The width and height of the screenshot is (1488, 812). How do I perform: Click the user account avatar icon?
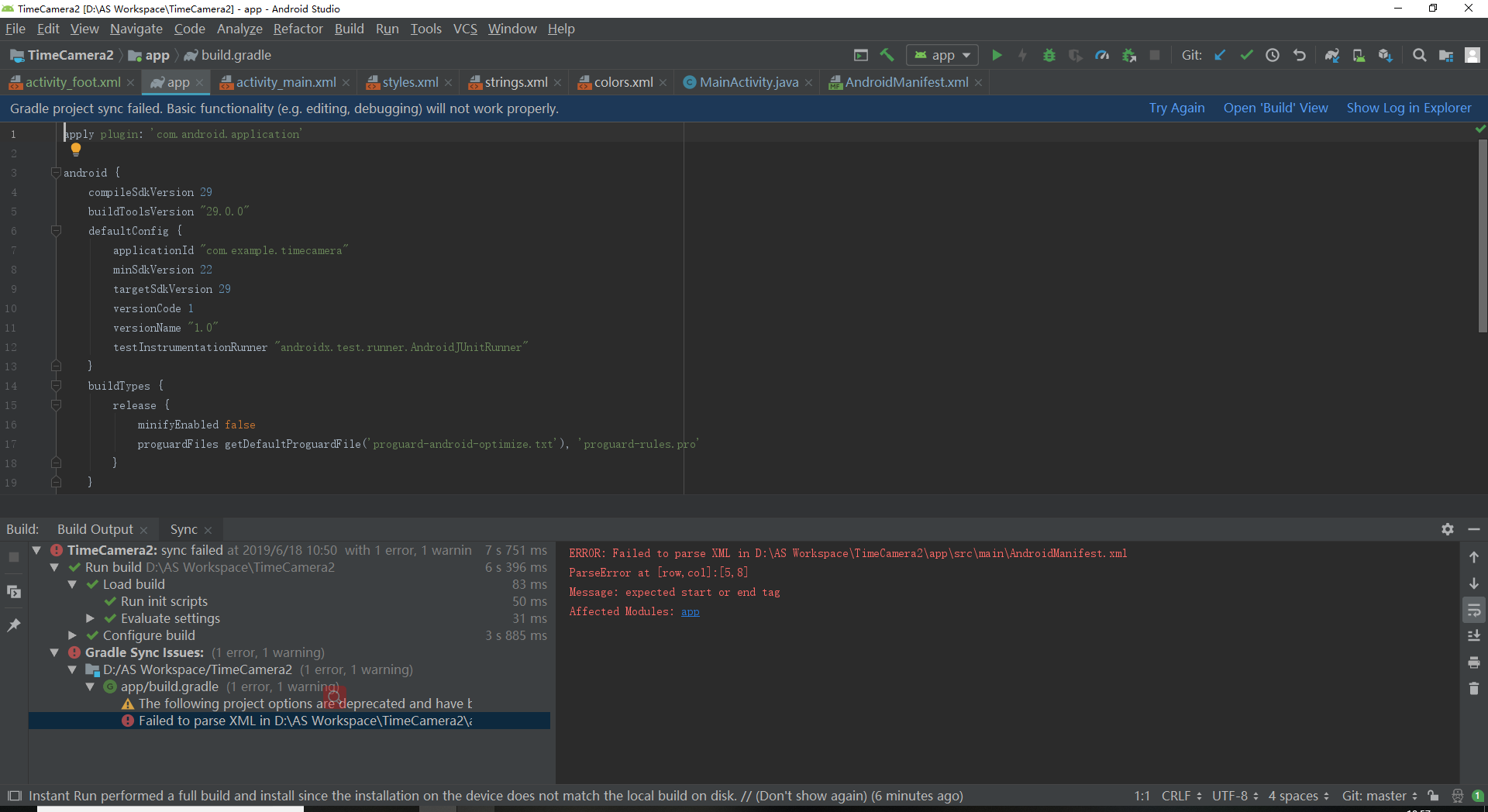(x=1472, y=55)
